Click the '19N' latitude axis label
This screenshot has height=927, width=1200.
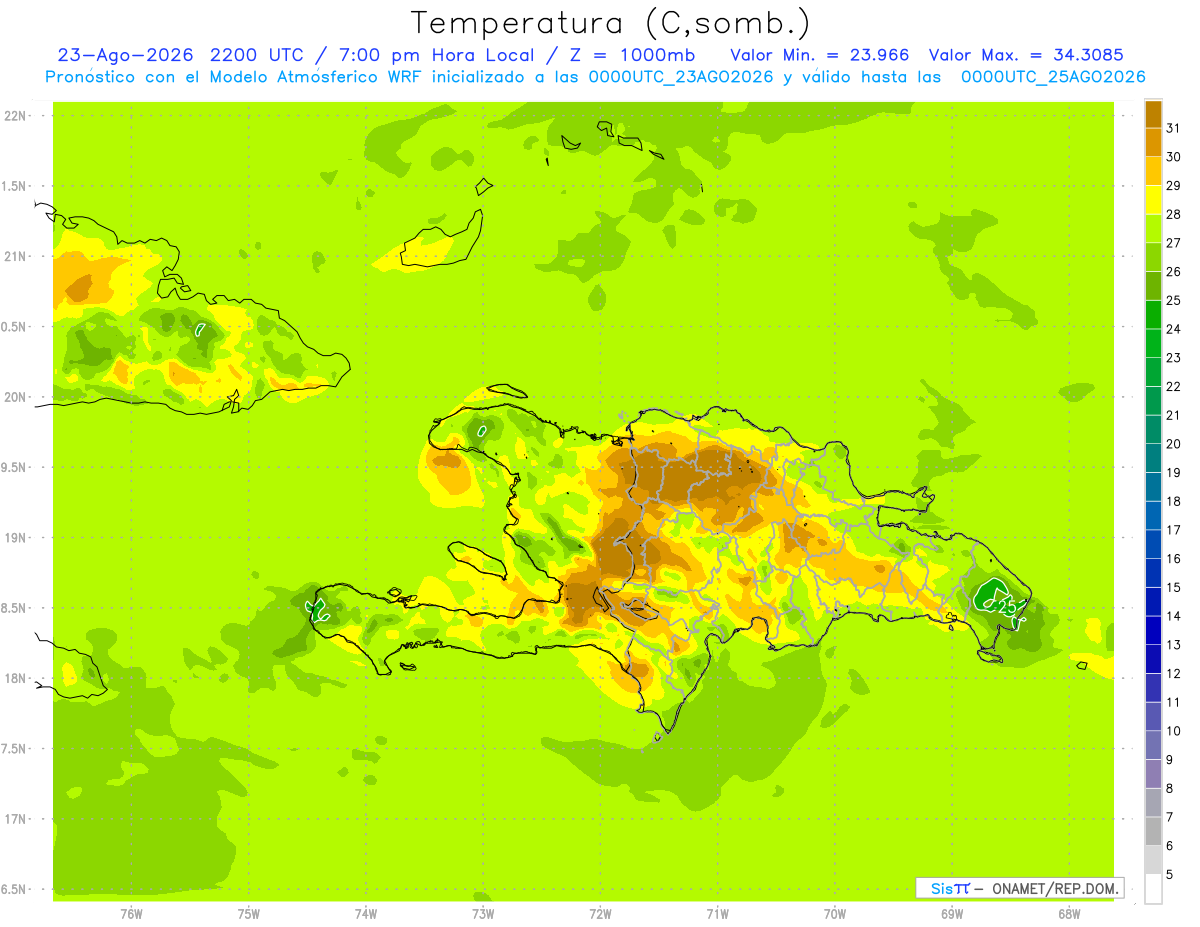16,538
